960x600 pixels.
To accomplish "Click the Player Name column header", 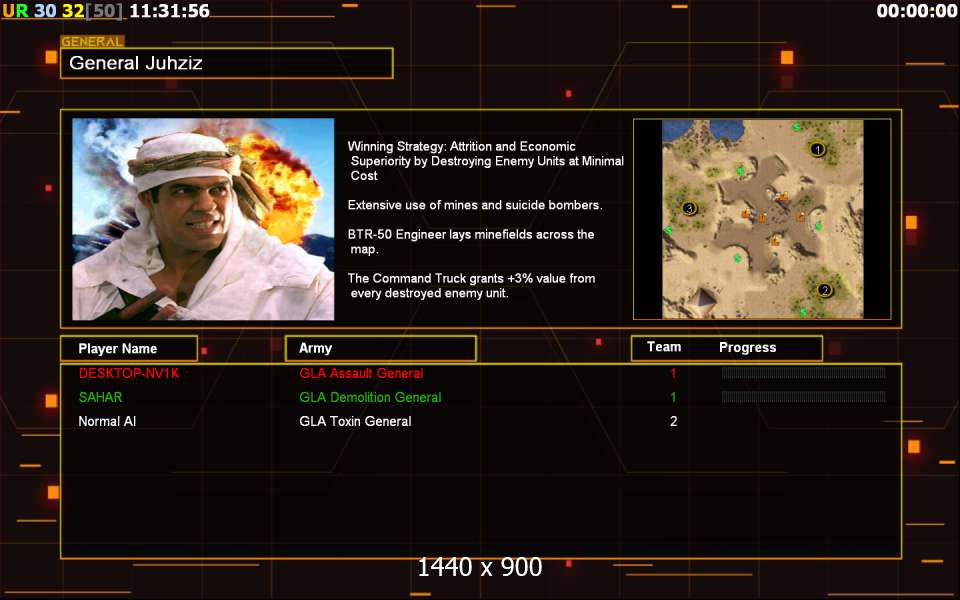I will (x=129, y=348).
